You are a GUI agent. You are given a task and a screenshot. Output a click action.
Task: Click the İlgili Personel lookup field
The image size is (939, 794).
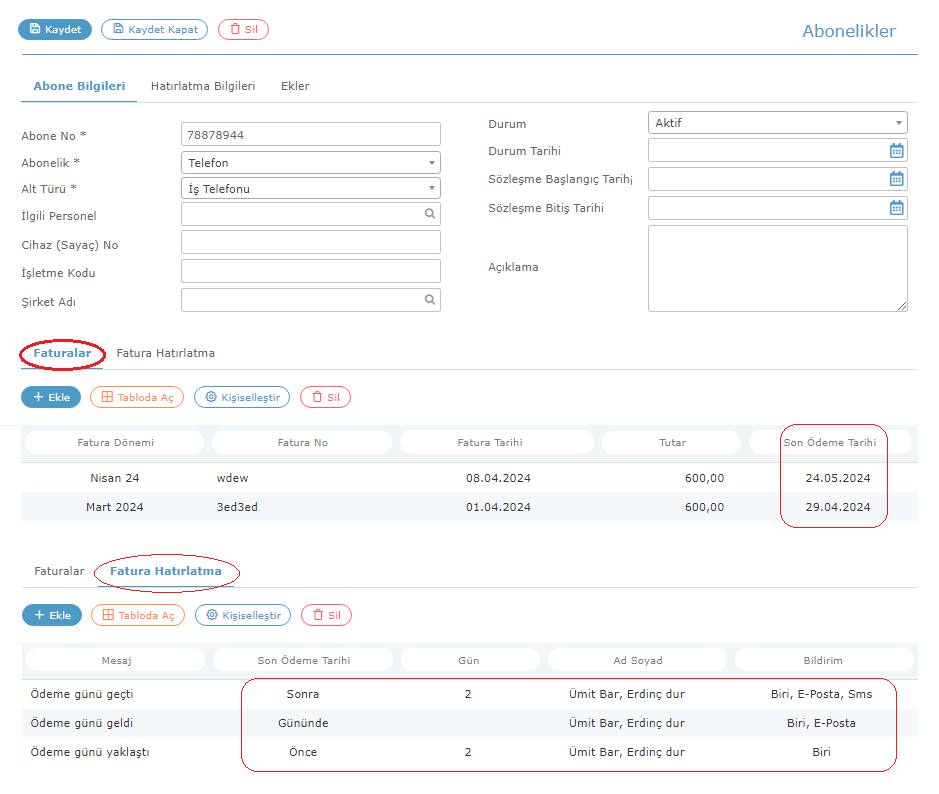(311, 214)
